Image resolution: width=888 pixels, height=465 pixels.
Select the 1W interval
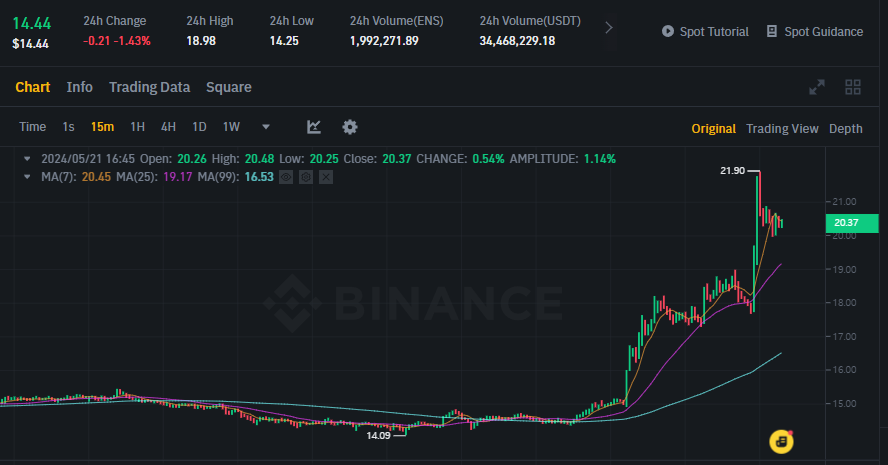231,127
